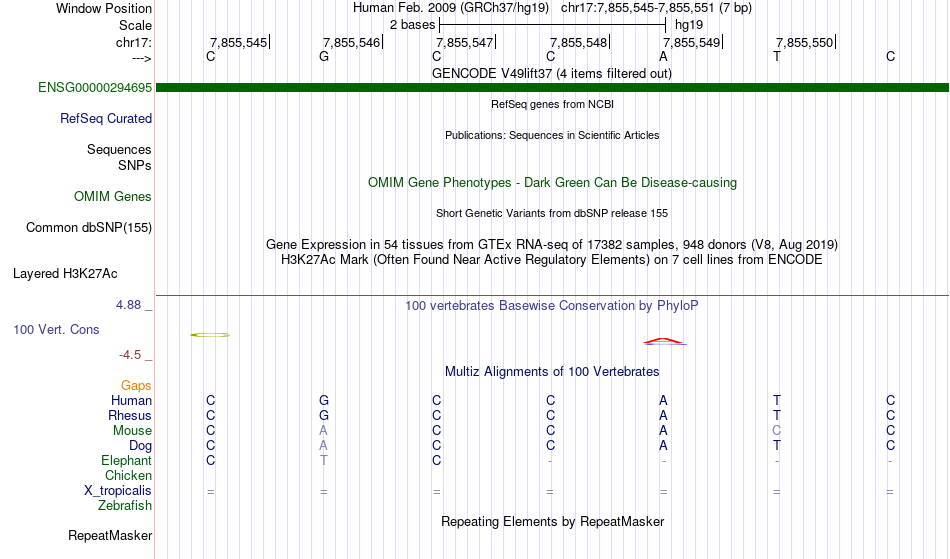Select the Layered H3K27Ac track label
Viewport: 950px width, 559px height.
tap(65, 274)
